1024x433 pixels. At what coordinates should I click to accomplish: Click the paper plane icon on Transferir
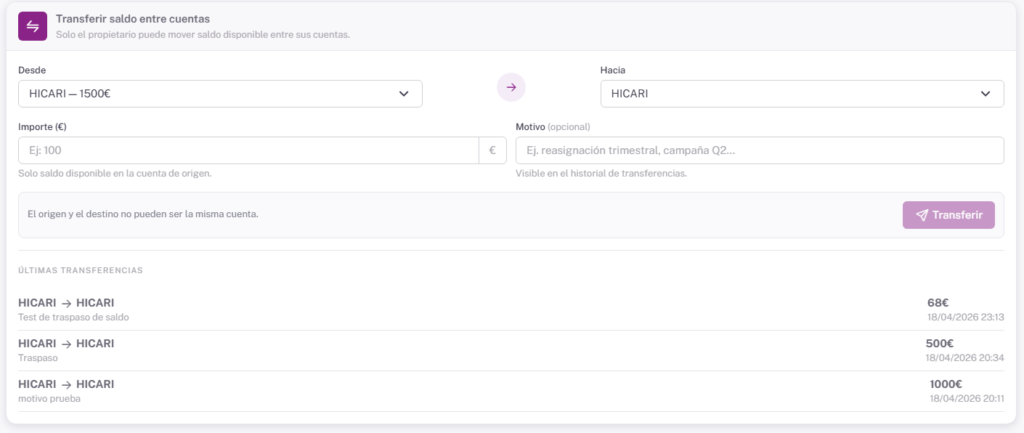[922, 215]
